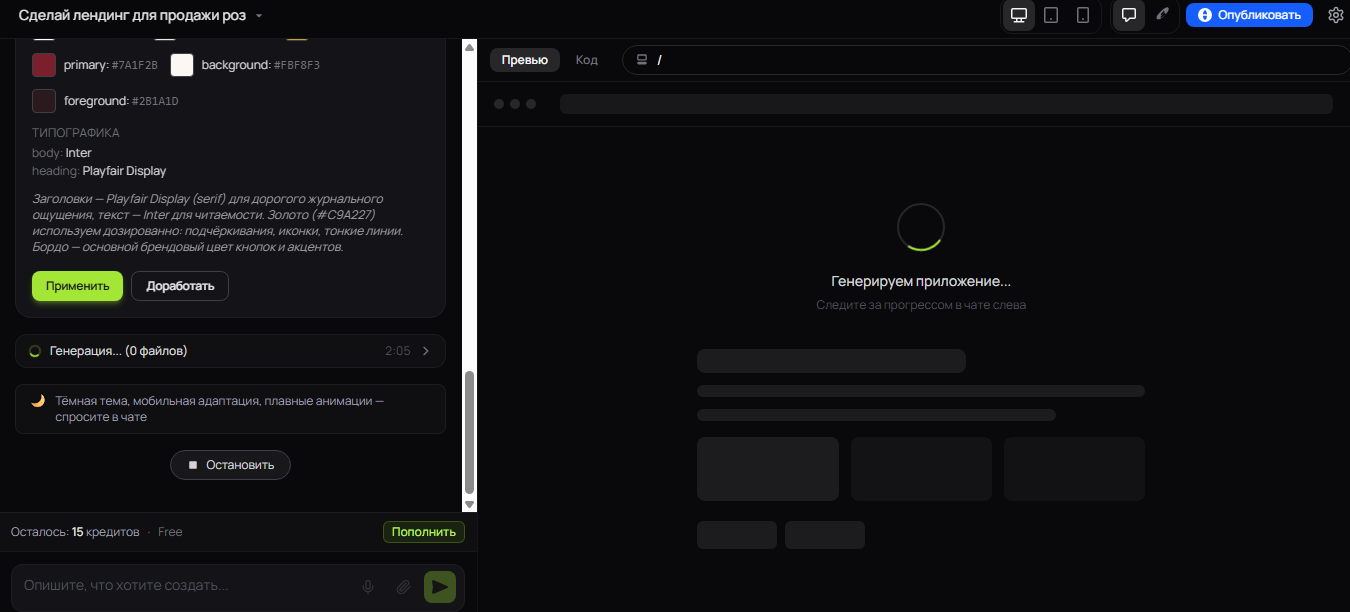This screenshot has width=1350, height=612.
Task: Click the generation timer 2:05
Action: click(x=398, y=351)
